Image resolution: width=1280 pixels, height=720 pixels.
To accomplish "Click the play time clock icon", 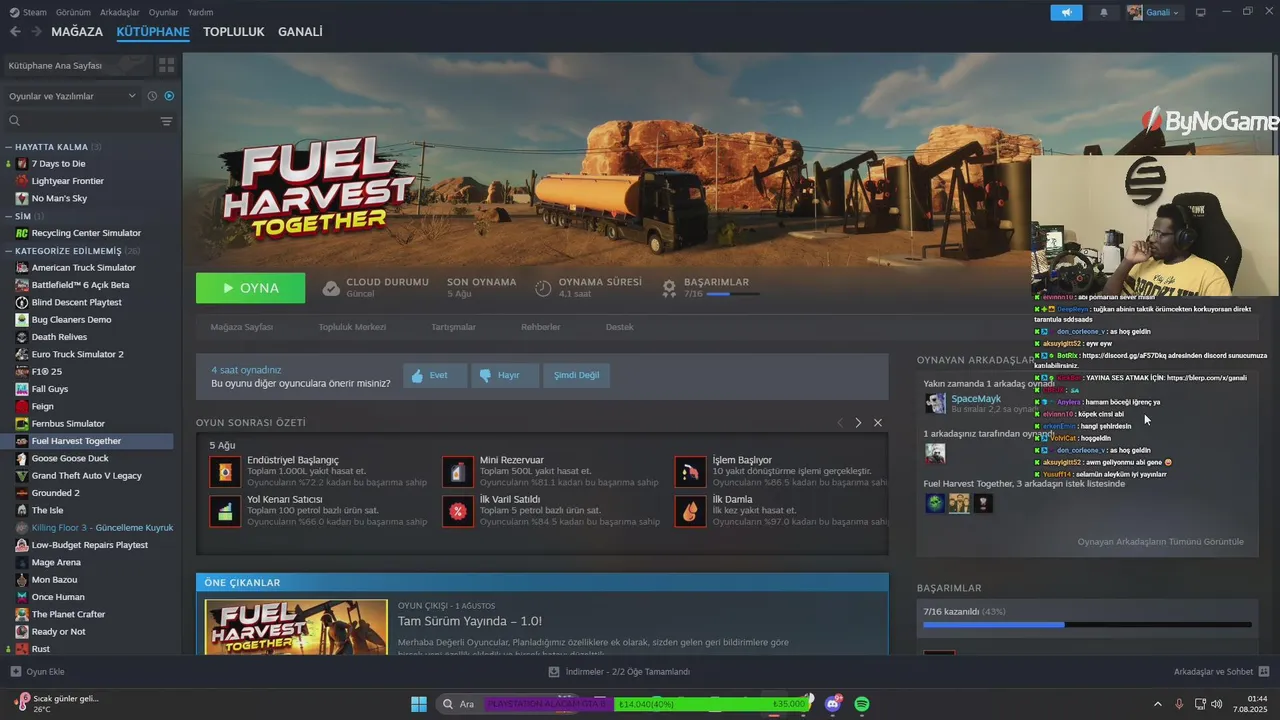I will [x=543, y=288].
